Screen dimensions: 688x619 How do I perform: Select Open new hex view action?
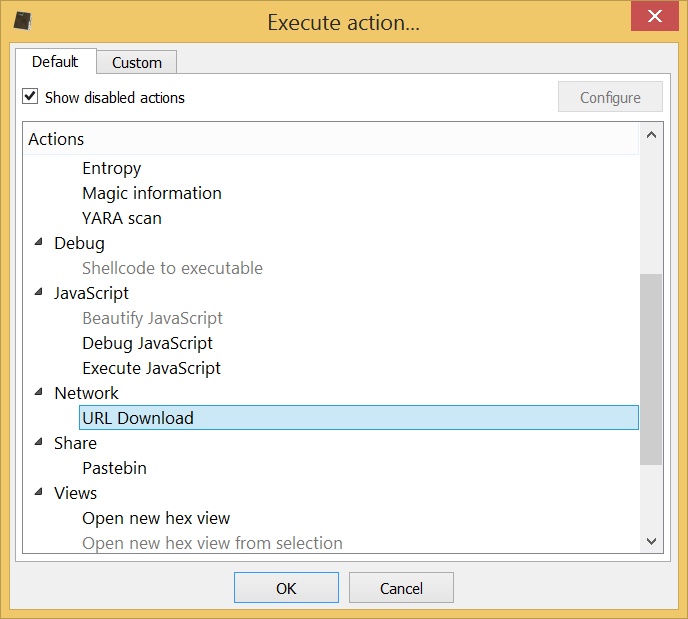point(156,519)
